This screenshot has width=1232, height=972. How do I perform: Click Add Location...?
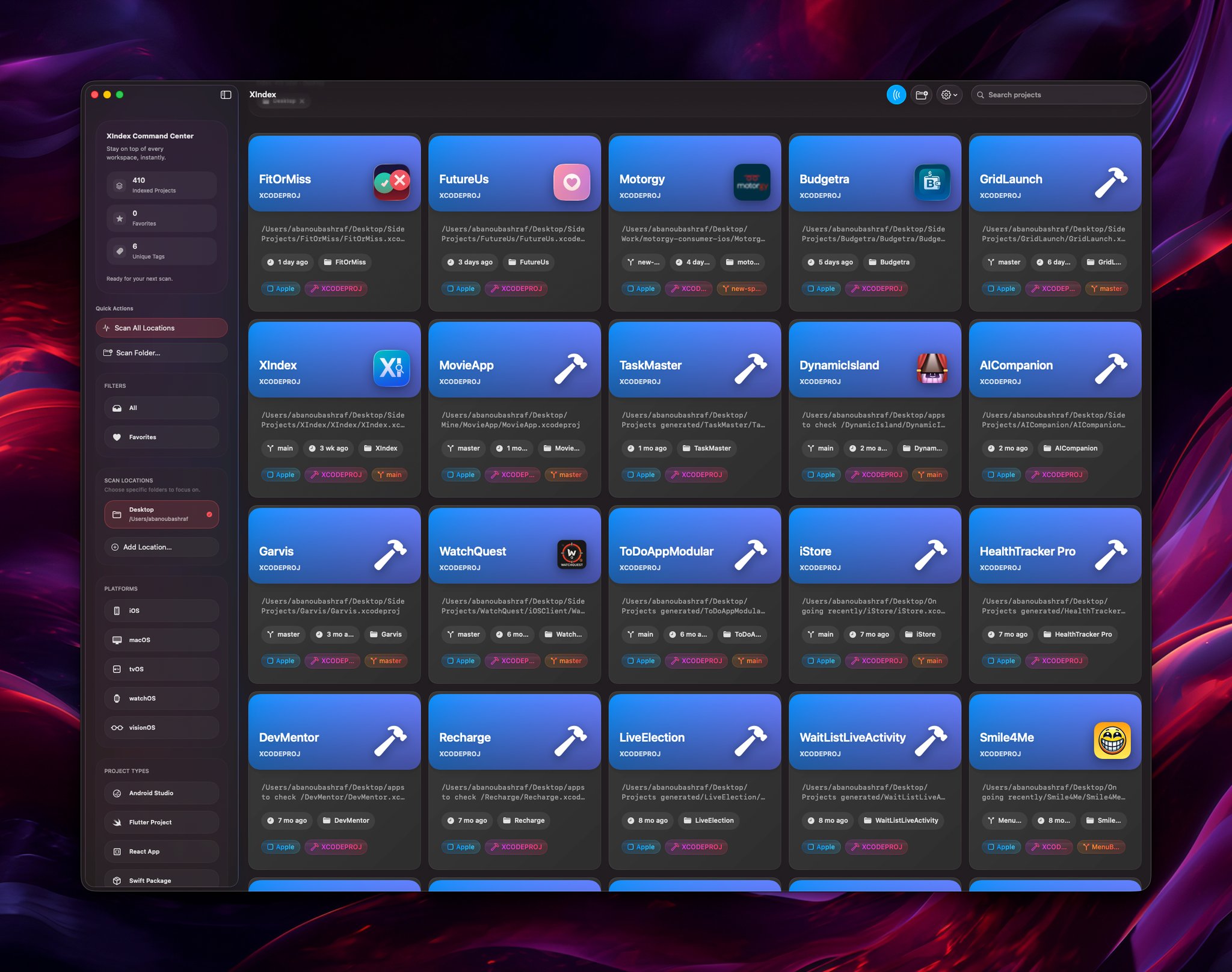(161, 547)
